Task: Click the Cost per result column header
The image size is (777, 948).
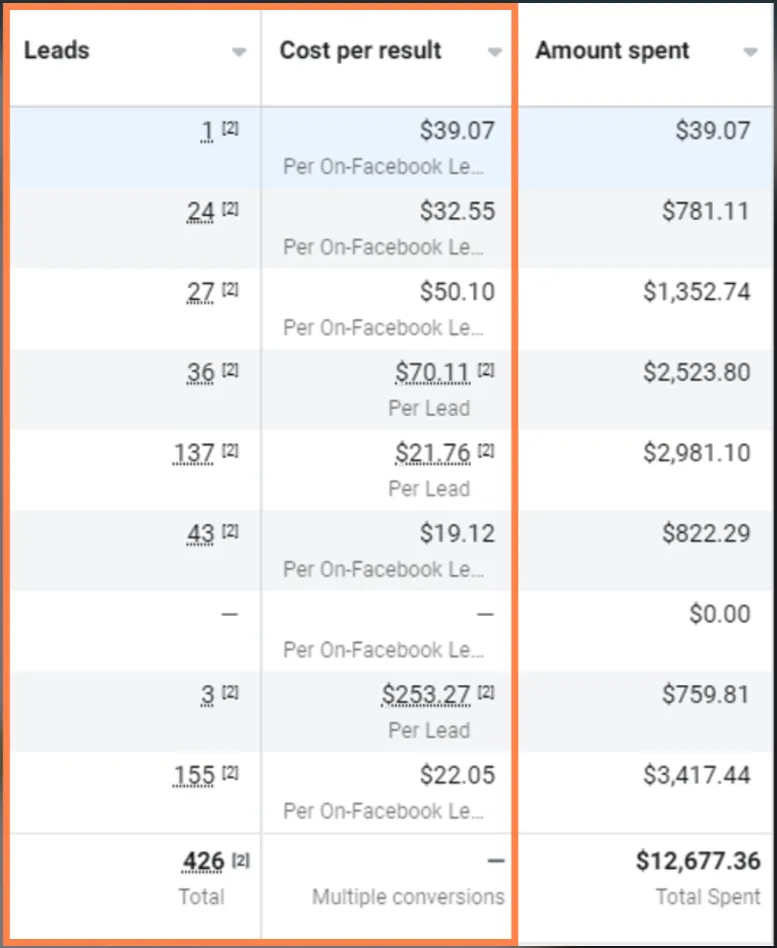Action: (360, 50)
